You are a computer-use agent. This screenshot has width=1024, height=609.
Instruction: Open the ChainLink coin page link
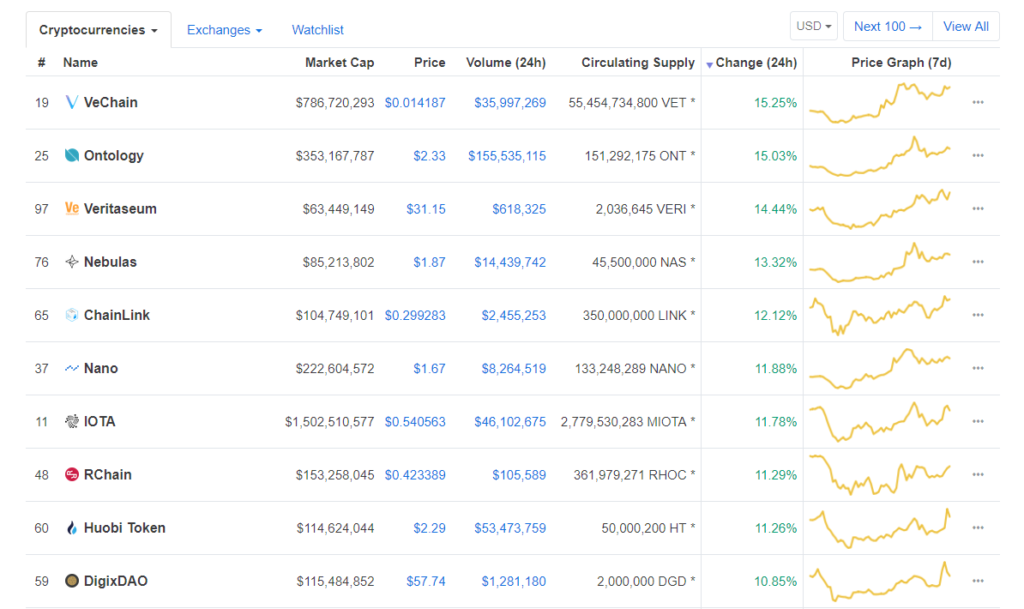[x=117, y=315]
